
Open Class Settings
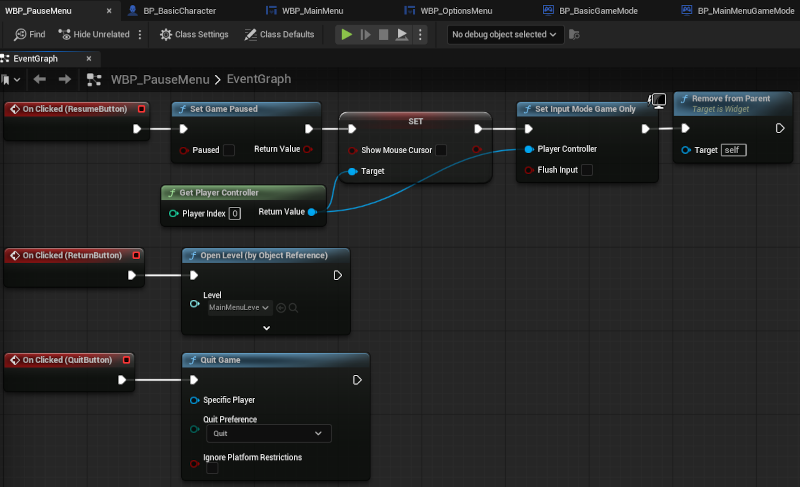pos(194,34)
